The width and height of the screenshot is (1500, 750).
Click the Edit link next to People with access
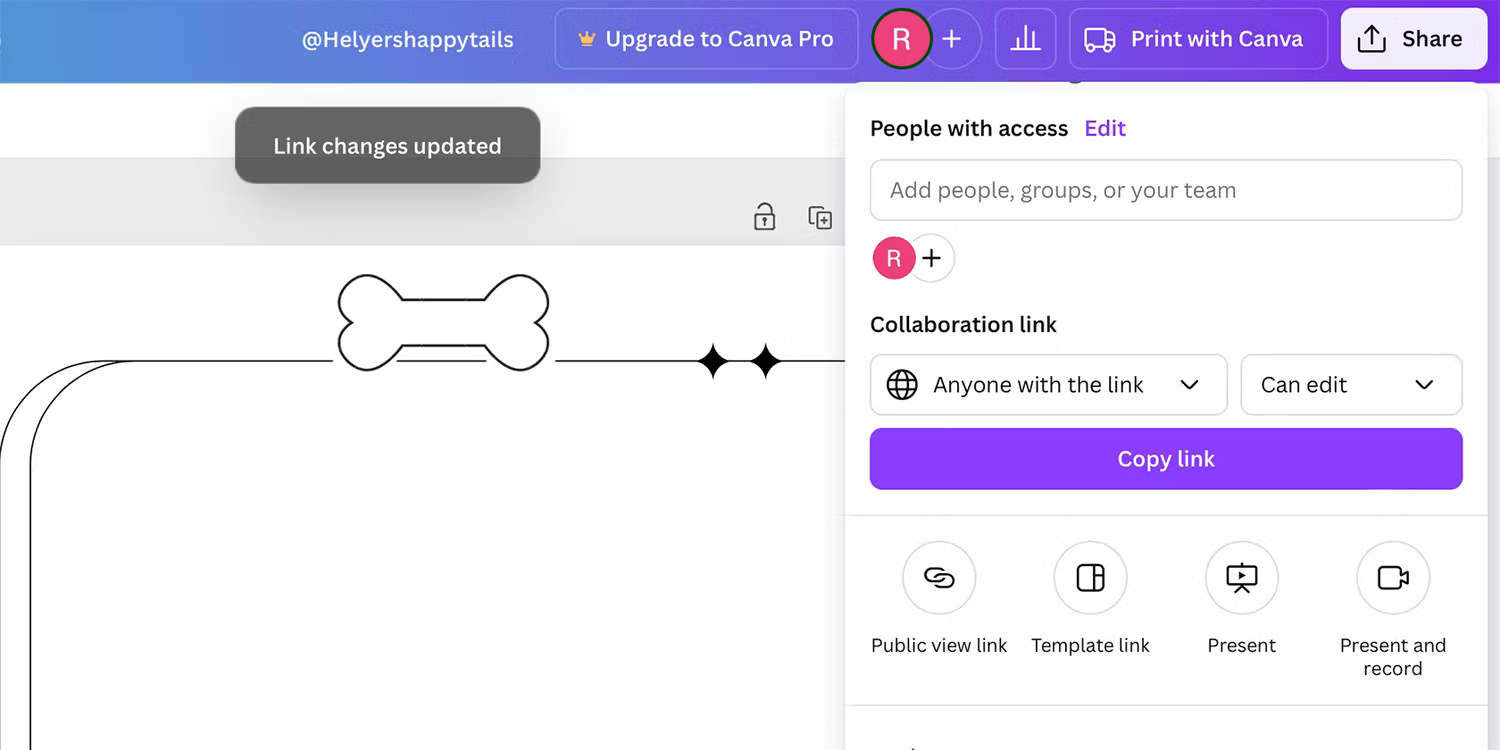click(x=1105, y=128)
